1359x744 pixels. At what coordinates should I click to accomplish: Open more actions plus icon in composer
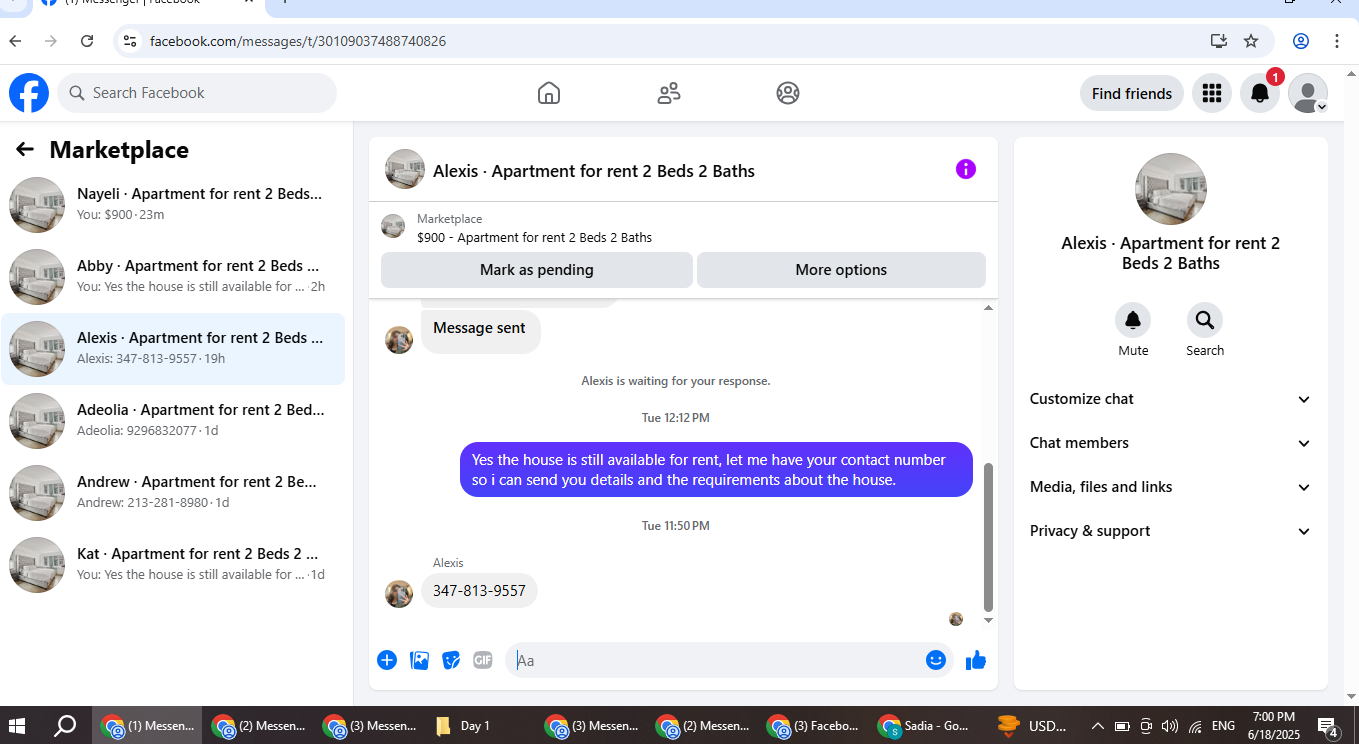[387, 660]
